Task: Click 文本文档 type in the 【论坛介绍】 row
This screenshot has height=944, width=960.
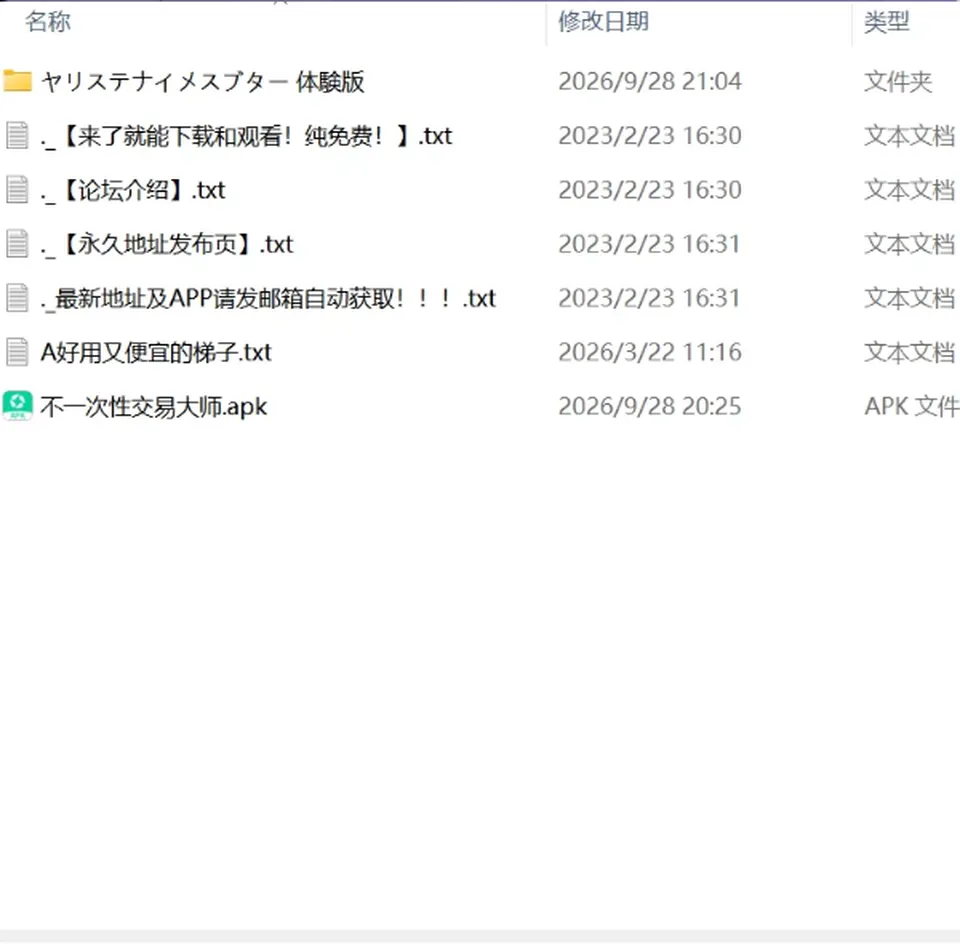Action: 910,190
